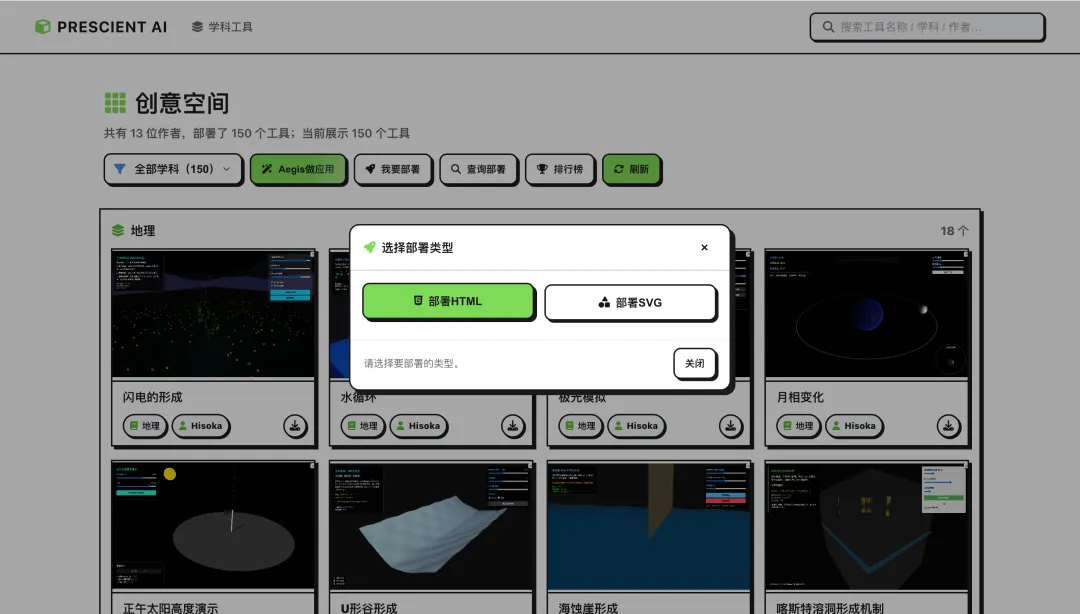
Task: Click the 闪电的形成 title
Action: click(152, 397)
